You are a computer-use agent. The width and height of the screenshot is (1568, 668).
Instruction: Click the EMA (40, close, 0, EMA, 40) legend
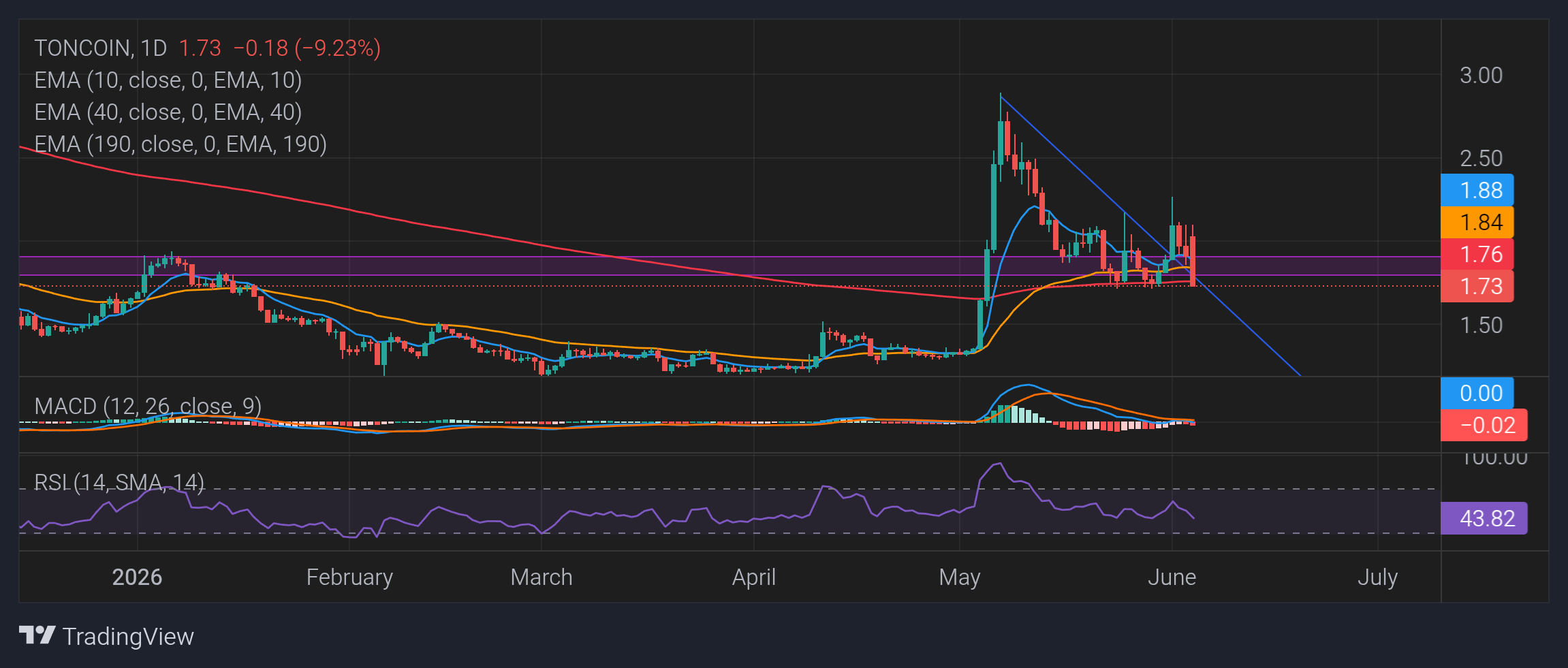click(168, 112)
